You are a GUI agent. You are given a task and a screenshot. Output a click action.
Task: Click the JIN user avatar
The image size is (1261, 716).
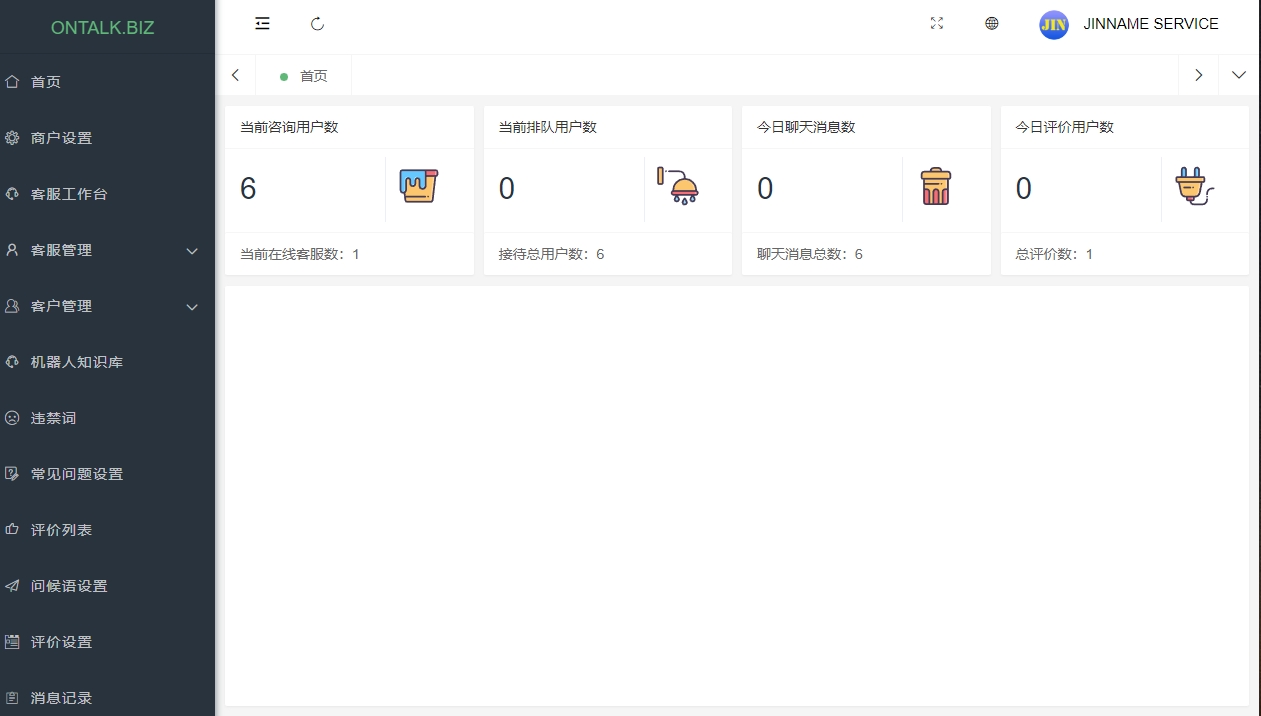tap(1054, 25)
